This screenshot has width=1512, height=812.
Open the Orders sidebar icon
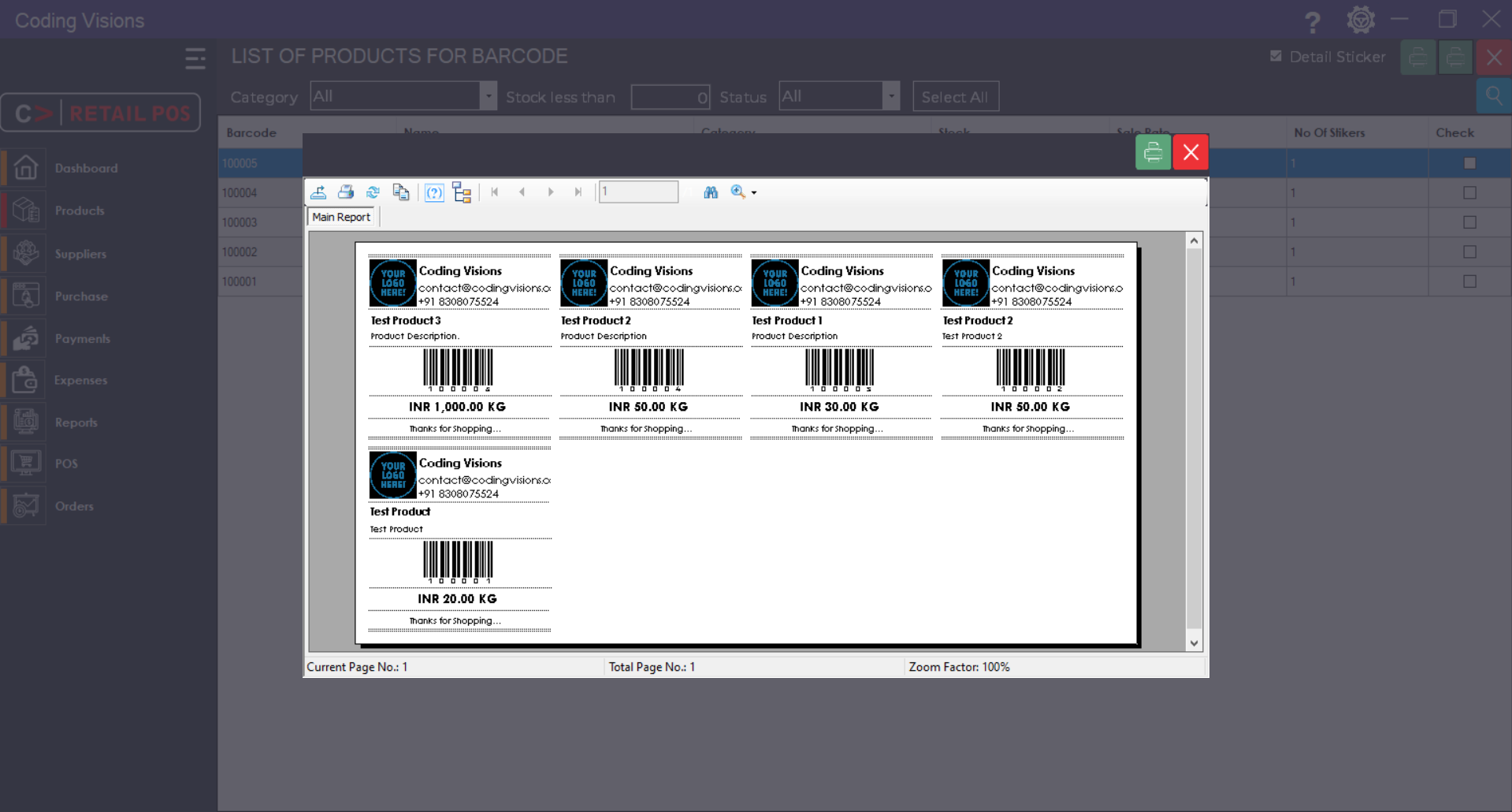point(26,505)
